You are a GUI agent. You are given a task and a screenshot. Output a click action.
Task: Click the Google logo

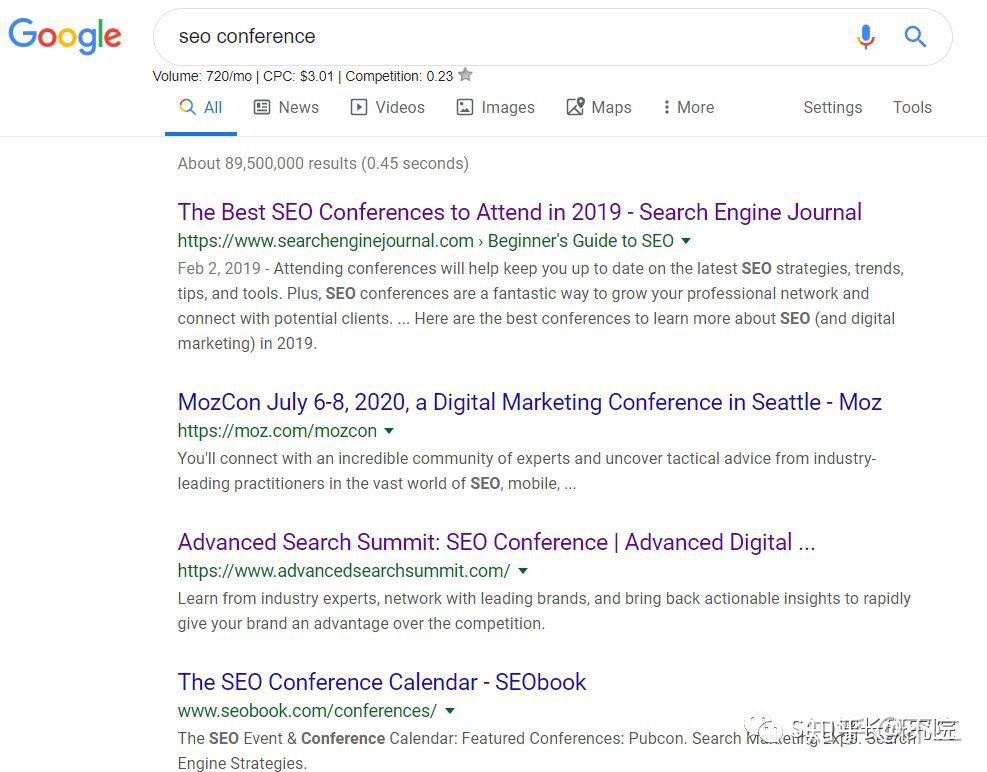click(x=65, y=36)
